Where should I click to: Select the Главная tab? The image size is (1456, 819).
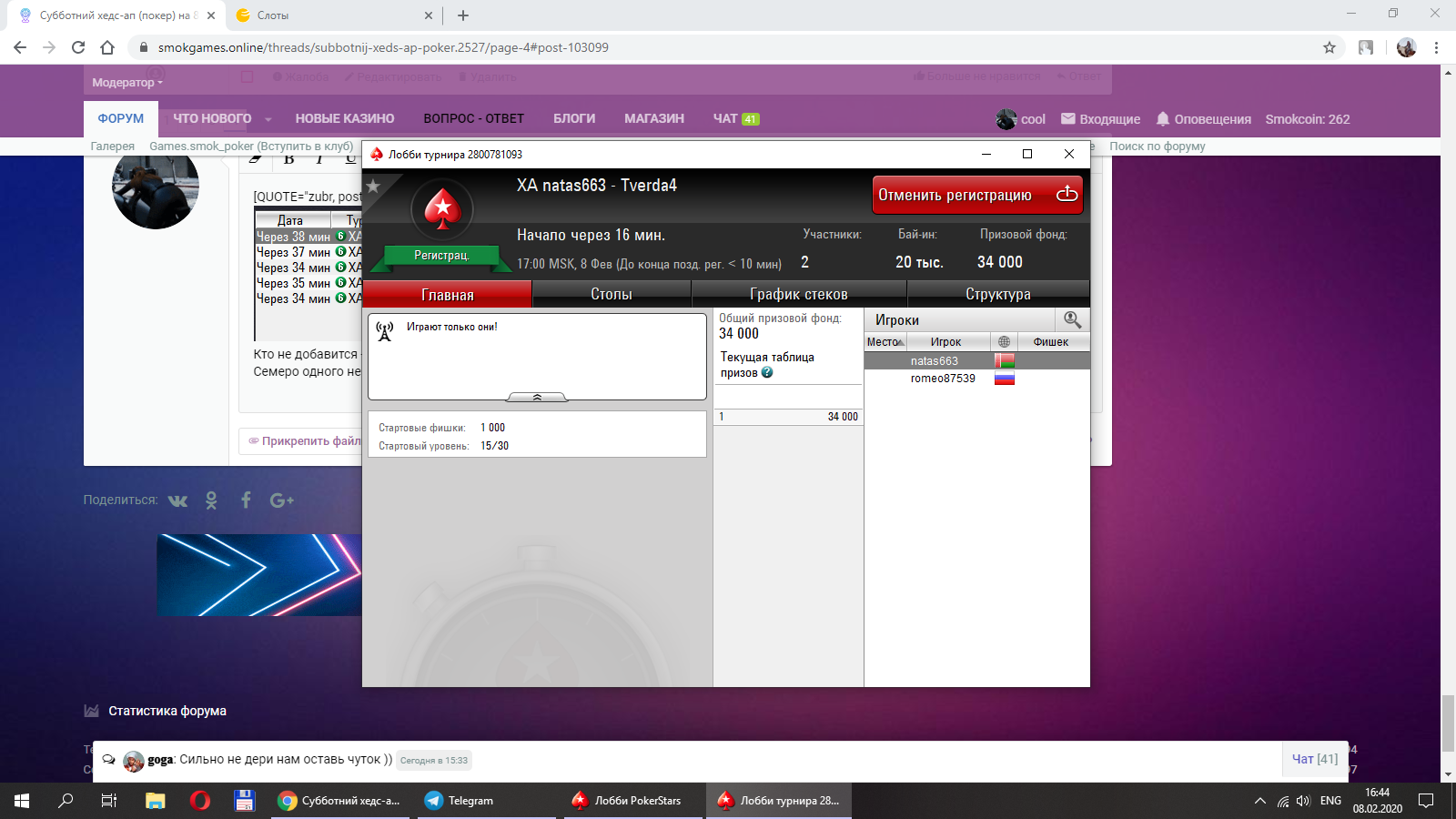(447, 294)
